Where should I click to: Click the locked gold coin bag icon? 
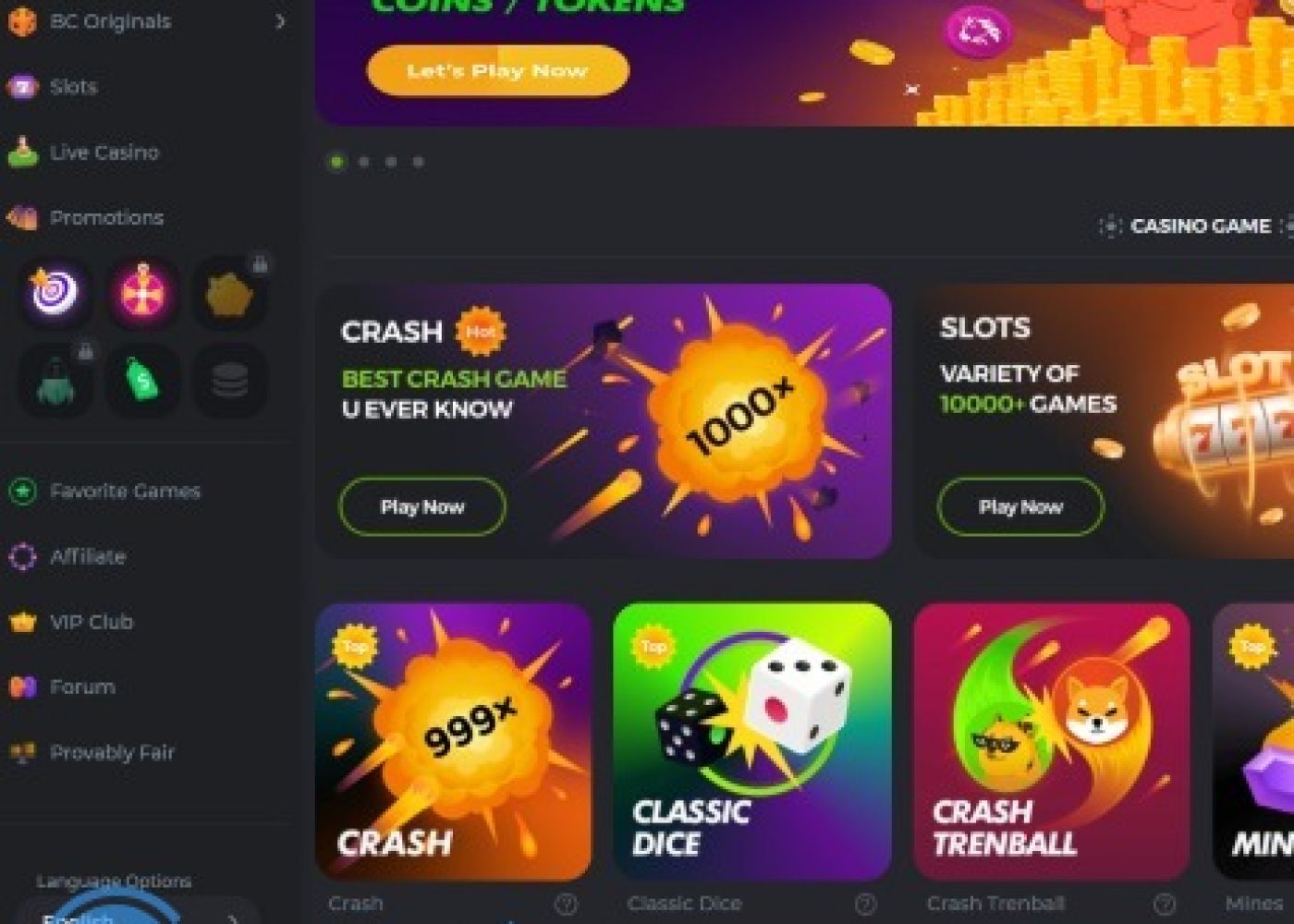(x=229, y=293)
